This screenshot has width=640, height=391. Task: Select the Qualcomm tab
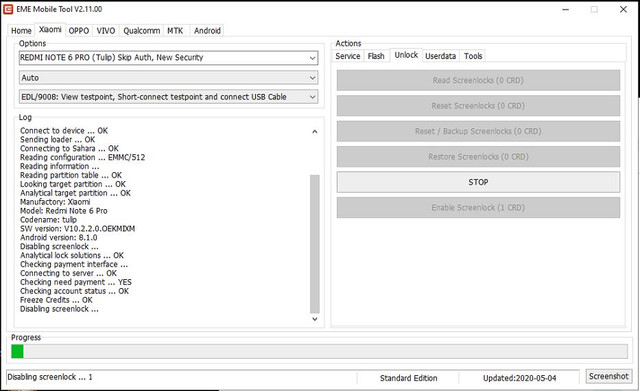142,31
